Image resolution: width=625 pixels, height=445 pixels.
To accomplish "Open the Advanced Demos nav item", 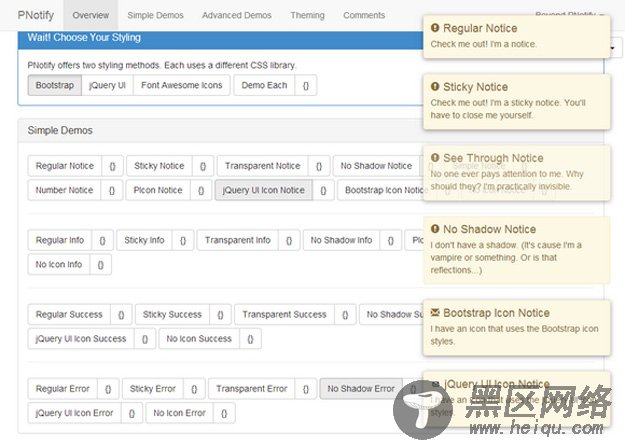I will click(237, 15).
